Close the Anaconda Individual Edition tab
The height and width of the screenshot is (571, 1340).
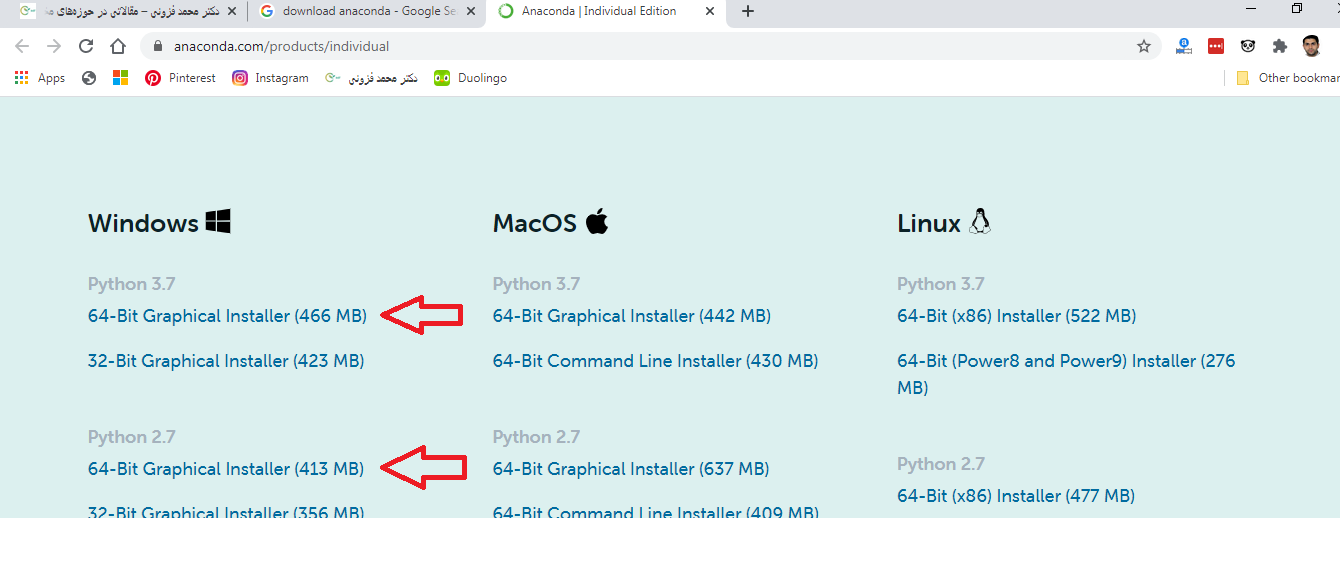coord(710,12)
